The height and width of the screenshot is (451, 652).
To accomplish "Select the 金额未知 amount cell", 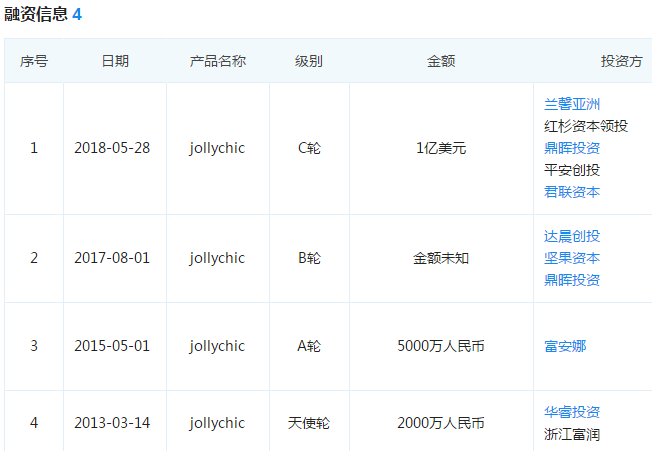I will 441,258.
